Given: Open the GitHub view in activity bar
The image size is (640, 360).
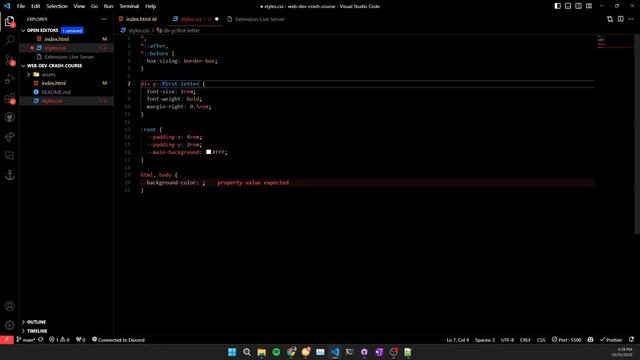Looking at the screenshot, I should pyautogui.click(x=9, y=118).
